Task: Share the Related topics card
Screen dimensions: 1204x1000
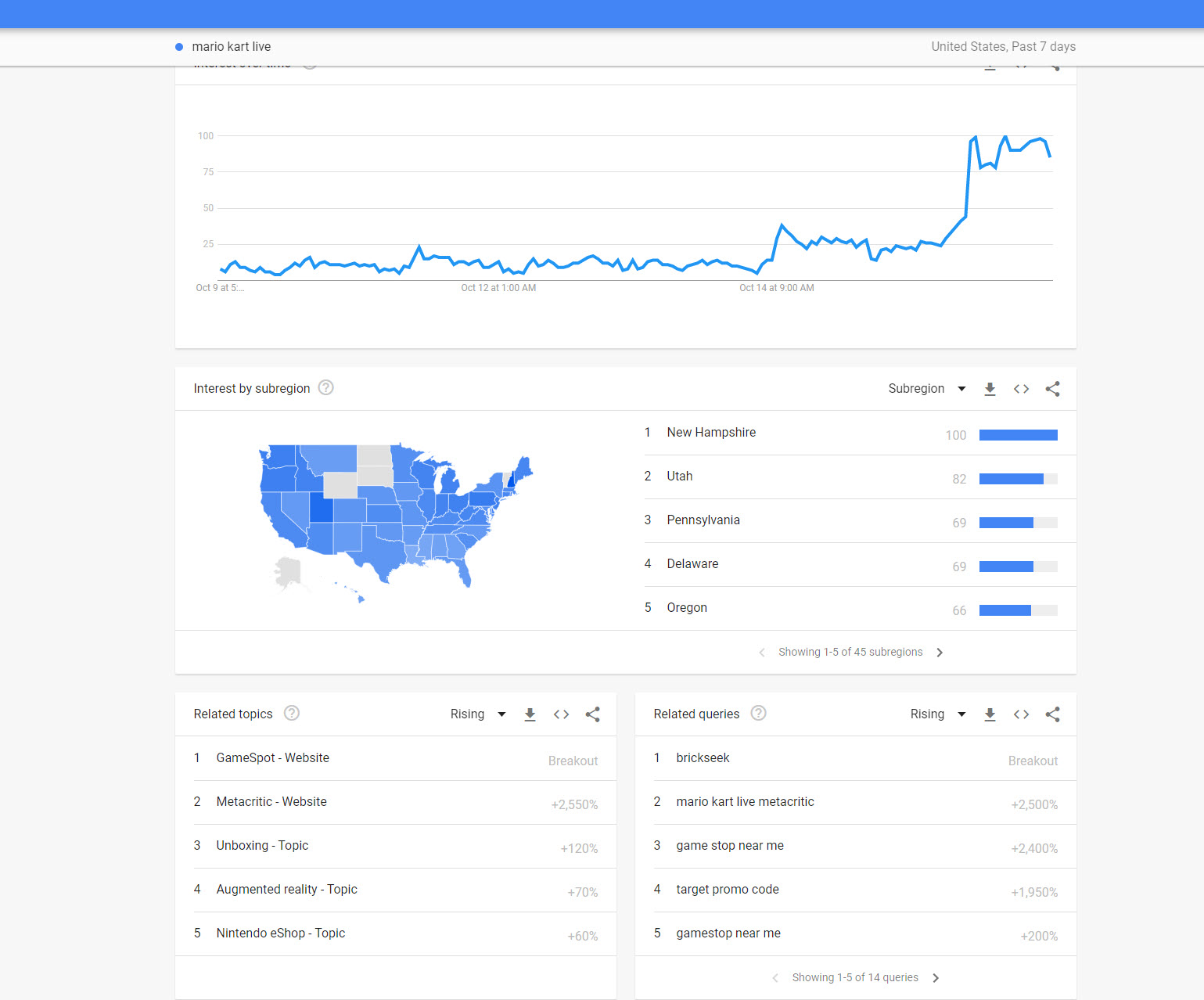Action: click(x=592, y=714)
